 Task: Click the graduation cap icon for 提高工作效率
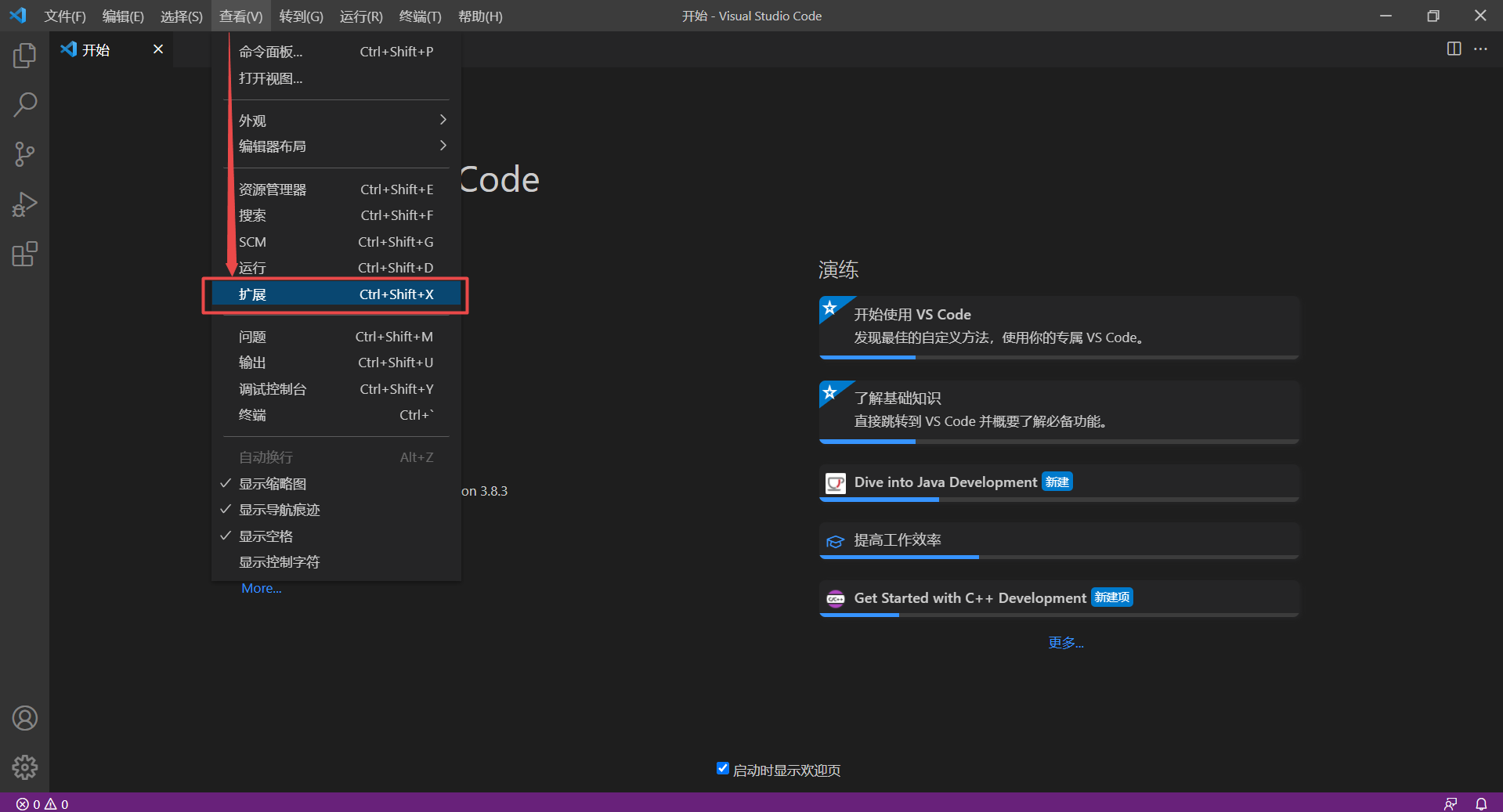[x=836, y=541]
